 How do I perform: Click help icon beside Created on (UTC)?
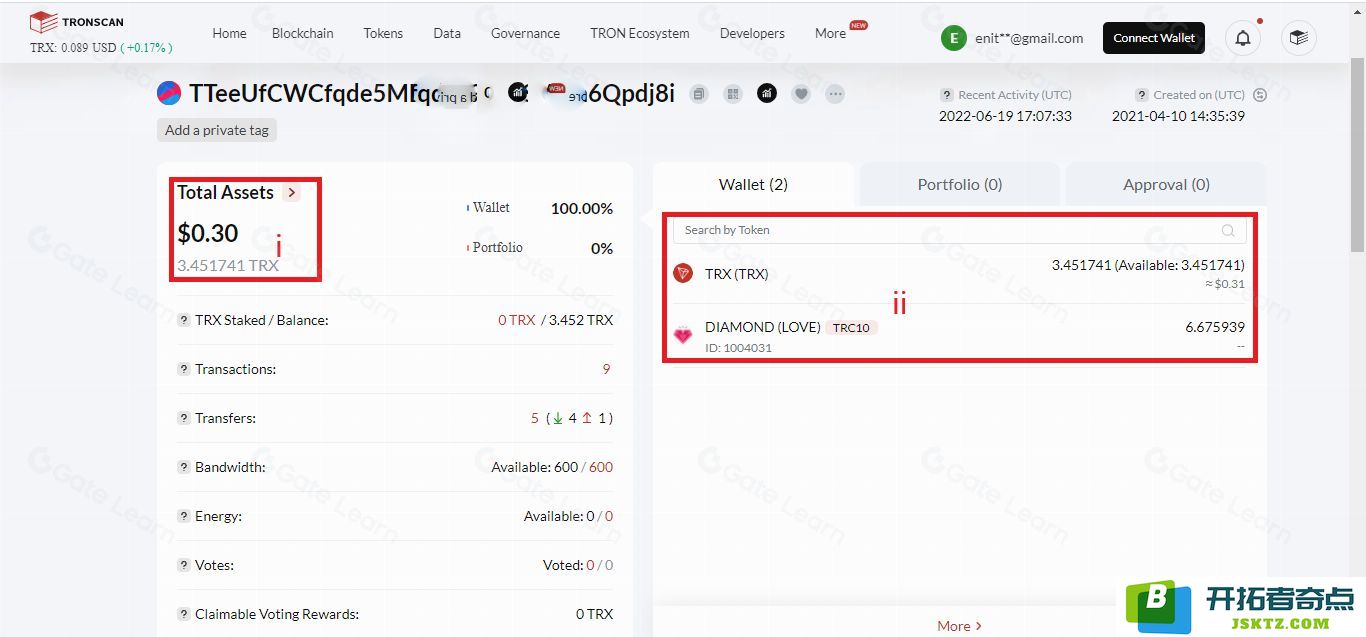click(1141, 95)
